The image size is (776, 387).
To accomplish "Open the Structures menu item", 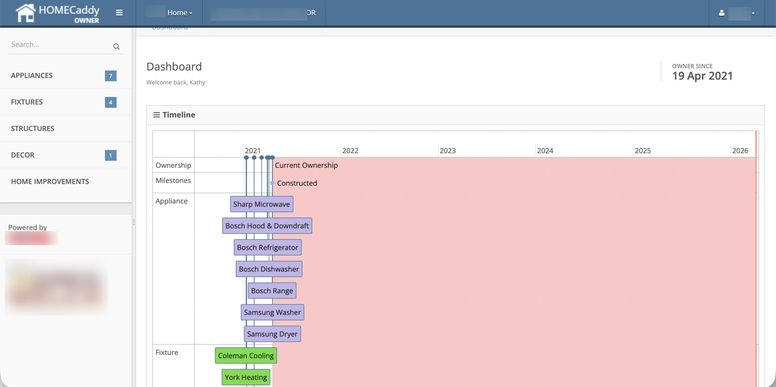I will point(66,129).
